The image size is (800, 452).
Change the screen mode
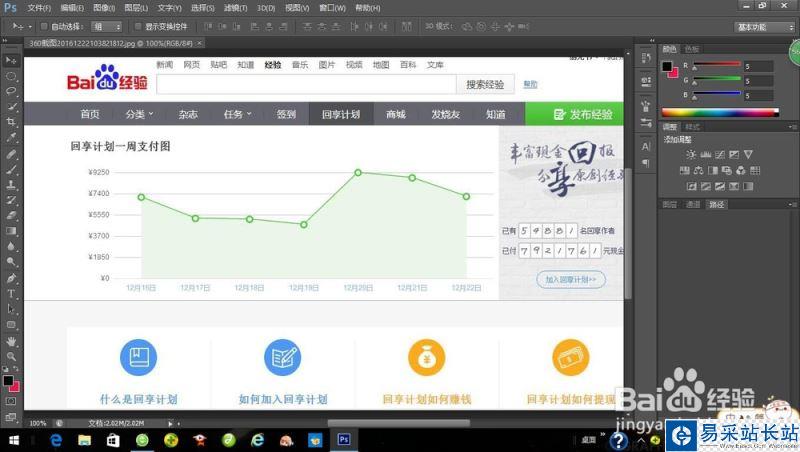click(x=11, y=417)
